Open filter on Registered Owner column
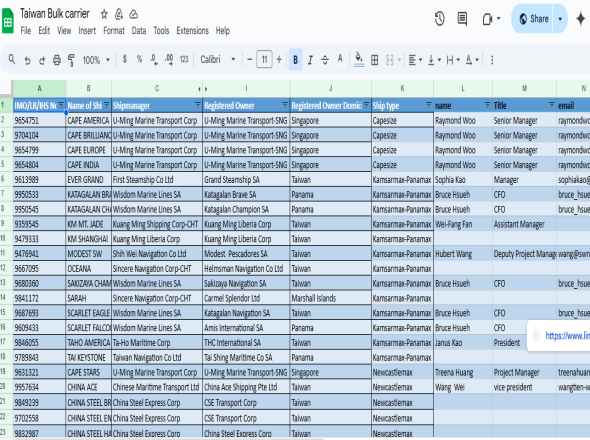The width and height of the screenshot is (590, 440). tap(285, 105)
